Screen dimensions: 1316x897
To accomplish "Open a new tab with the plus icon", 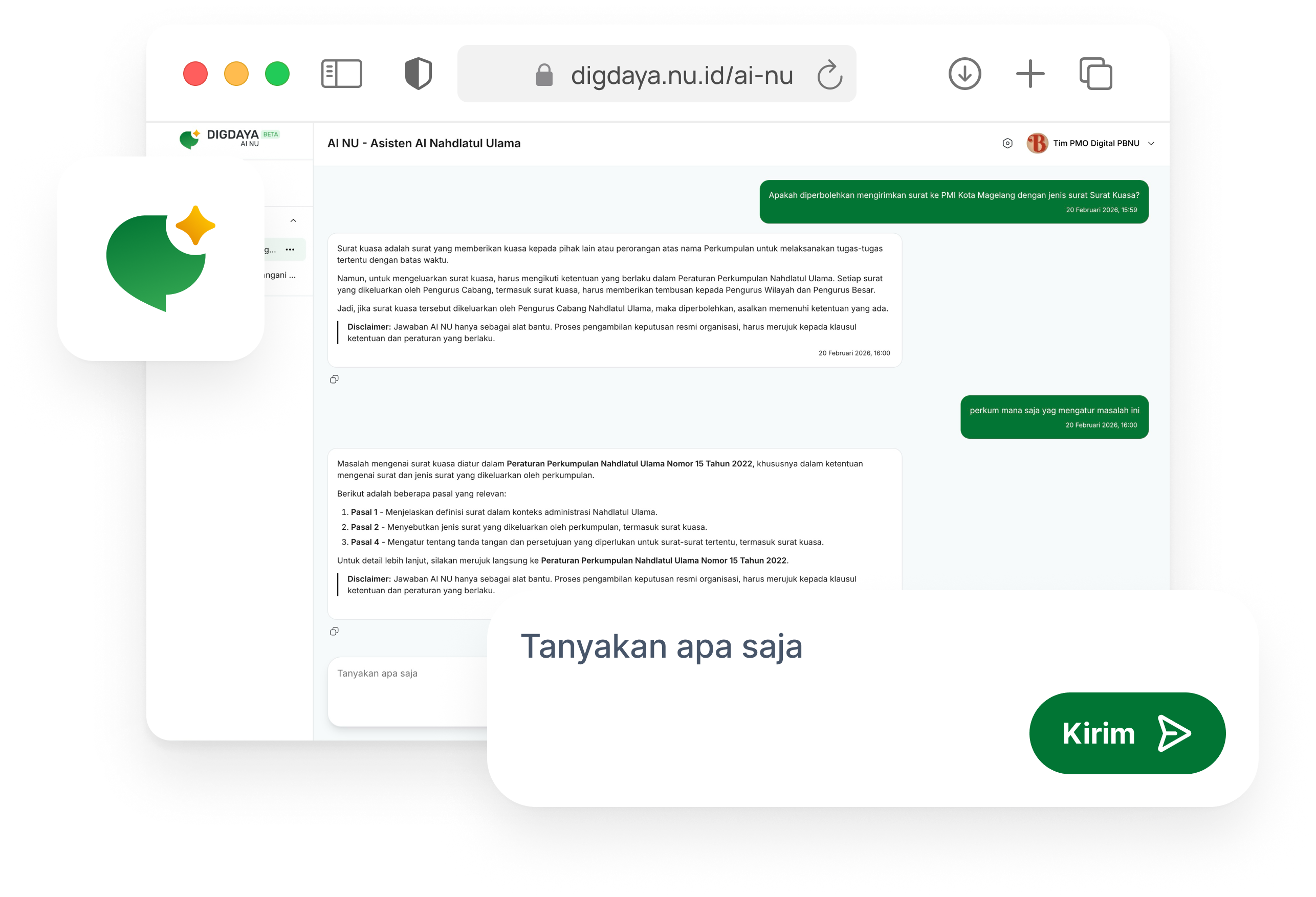I will [1030, 74].
